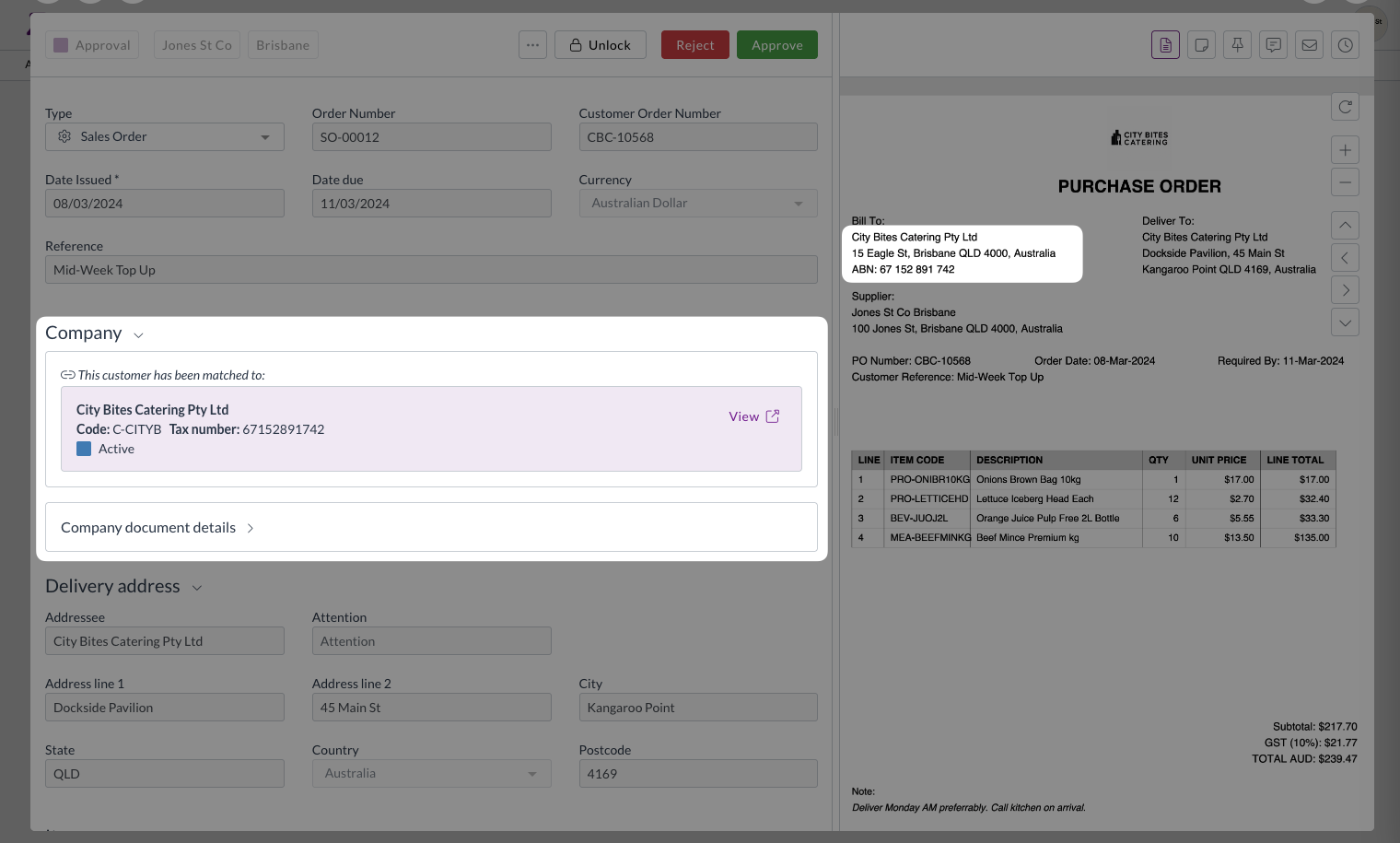Click the GST (10%): $21.77 text

pos(1311,743)
